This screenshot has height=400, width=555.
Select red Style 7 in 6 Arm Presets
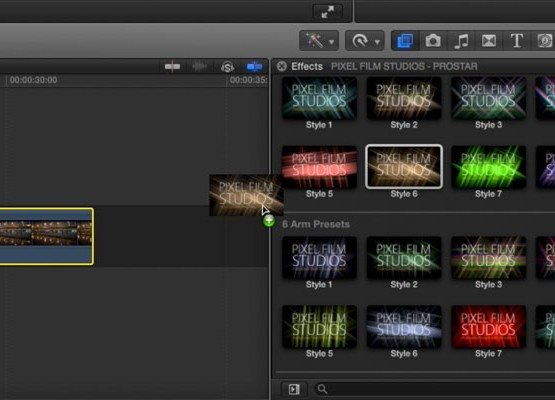(x=488, y=326)
